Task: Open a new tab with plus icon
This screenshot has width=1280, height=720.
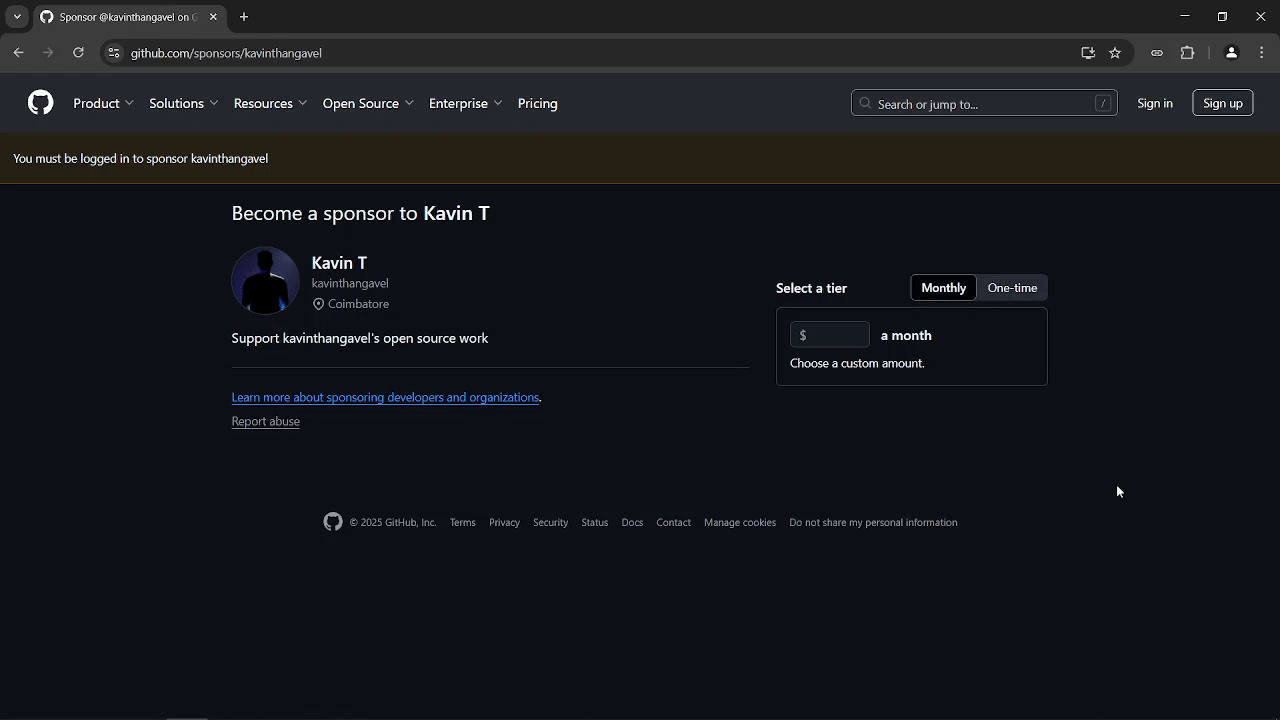Action: (x=244, y=17)
